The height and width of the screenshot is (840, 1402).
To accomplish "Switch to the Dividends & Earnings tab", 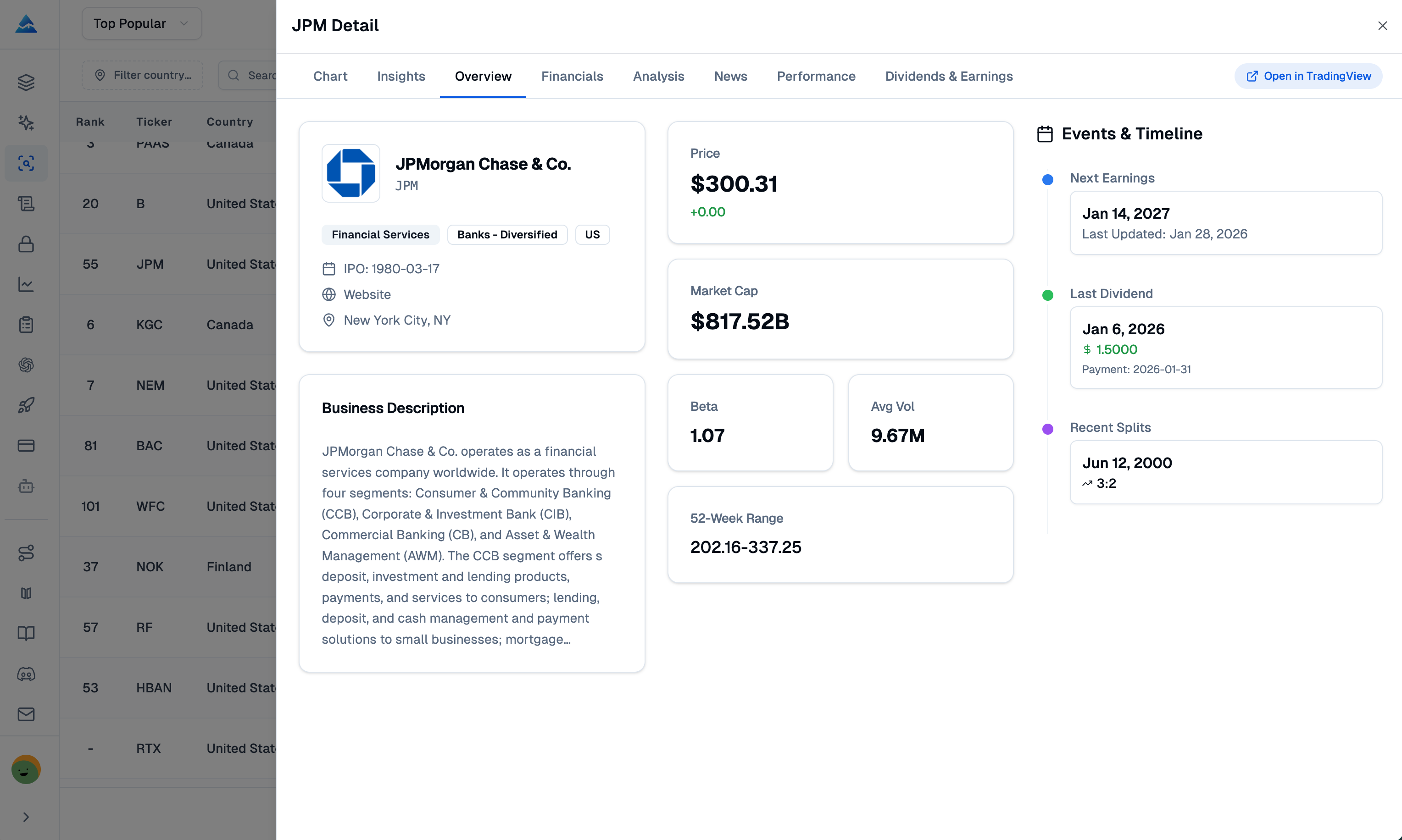I will (949, 76).
